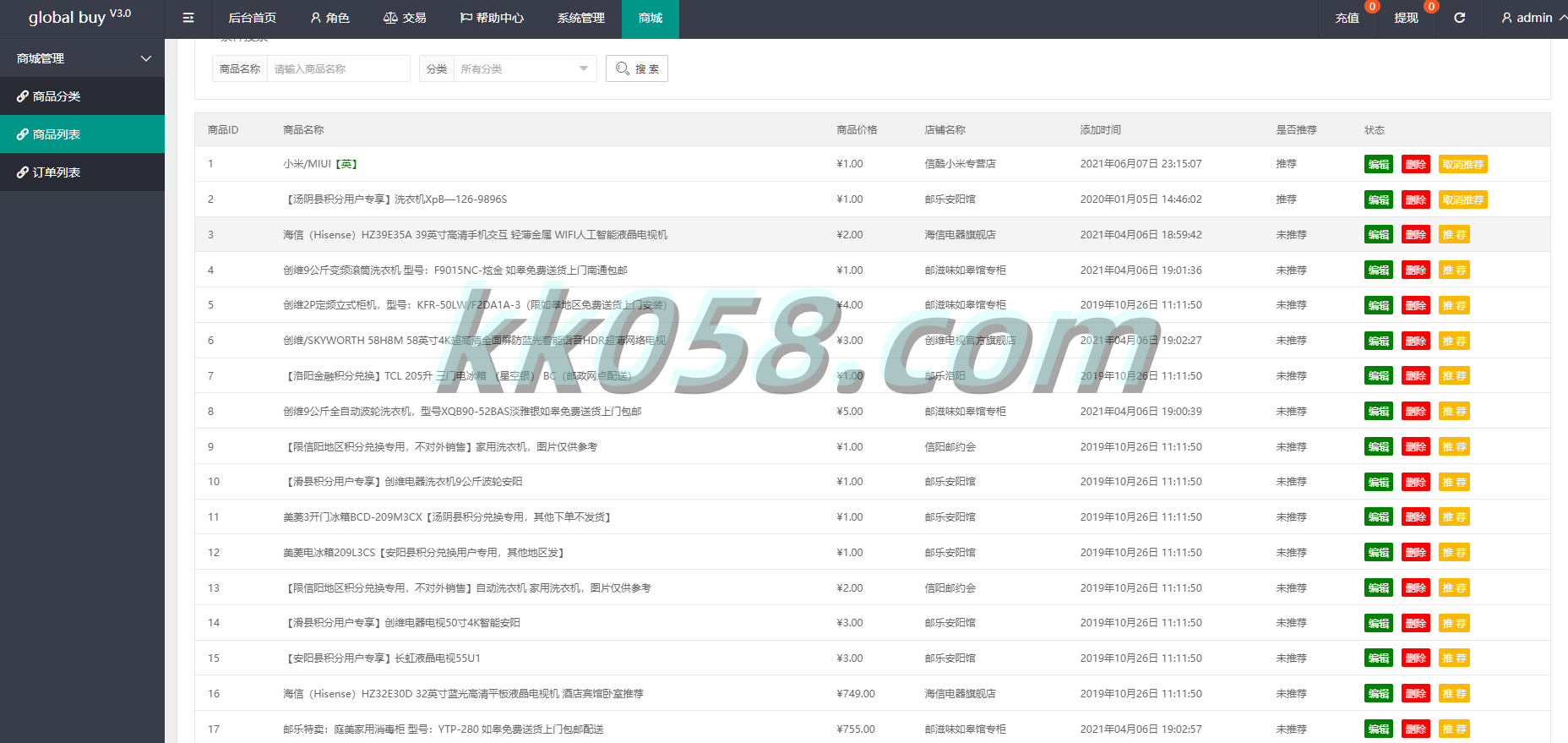Click the link icon beside 商品列表
Image resolution: width=1568 pixels, height=743 pixels.
tap(23, 134)
